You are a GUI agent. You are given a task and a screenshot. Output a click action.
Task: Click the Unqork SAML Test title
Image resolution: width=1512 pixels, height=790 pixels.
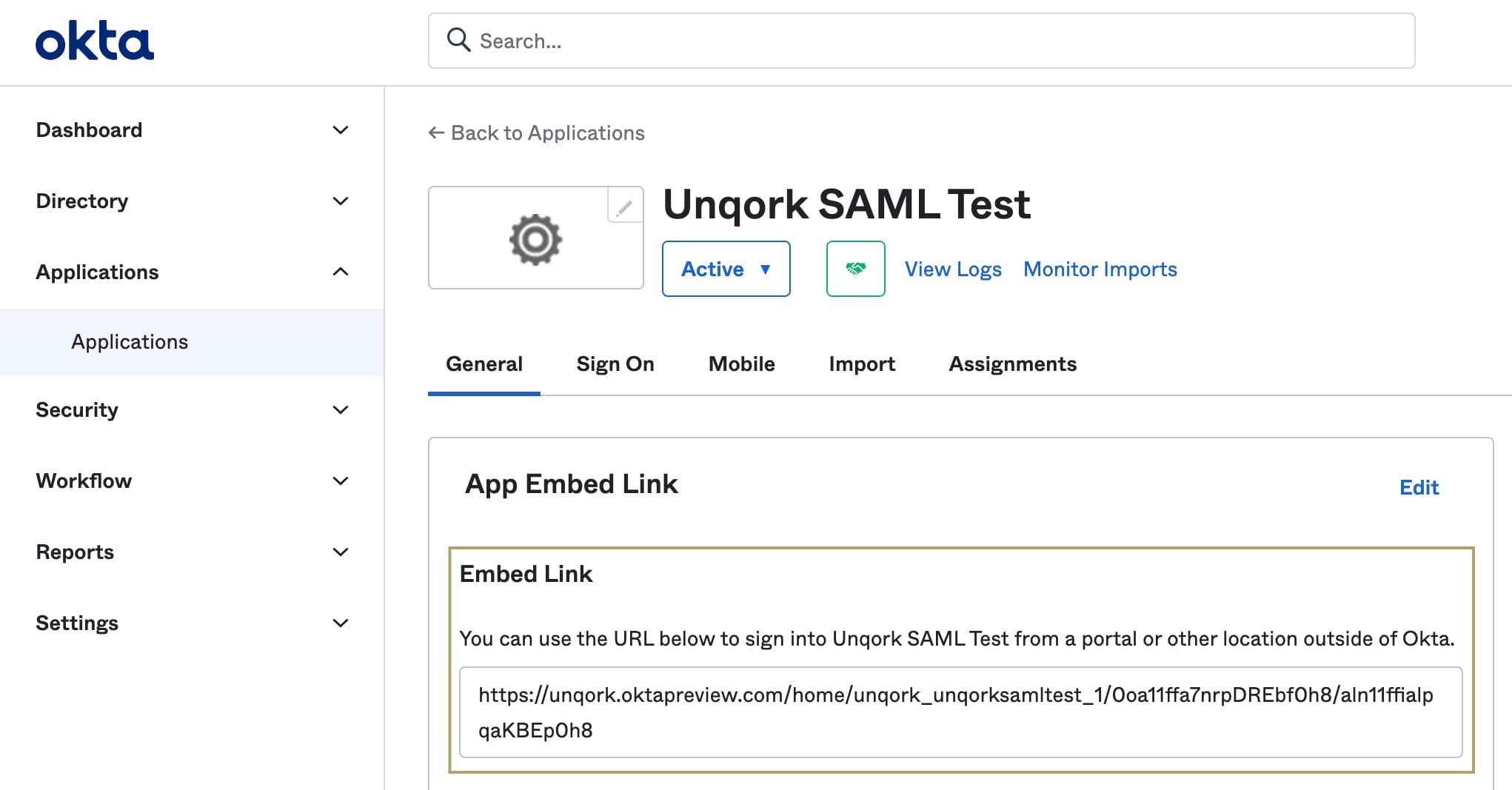(x=846, y=204)
